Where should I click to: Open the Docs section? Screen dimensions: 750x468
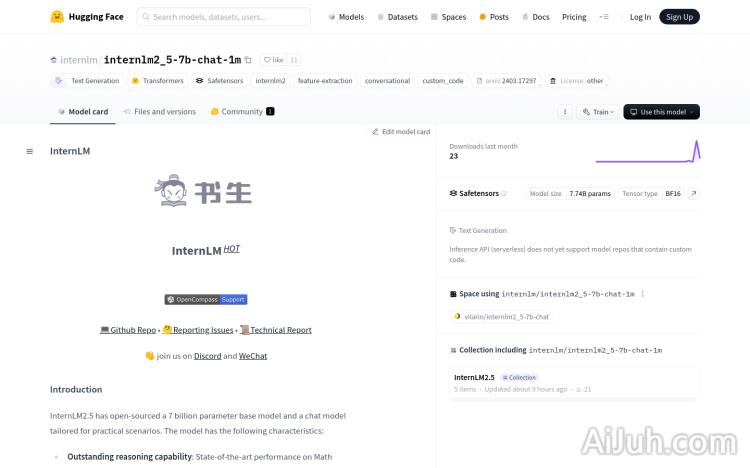(x=536, y=17)
